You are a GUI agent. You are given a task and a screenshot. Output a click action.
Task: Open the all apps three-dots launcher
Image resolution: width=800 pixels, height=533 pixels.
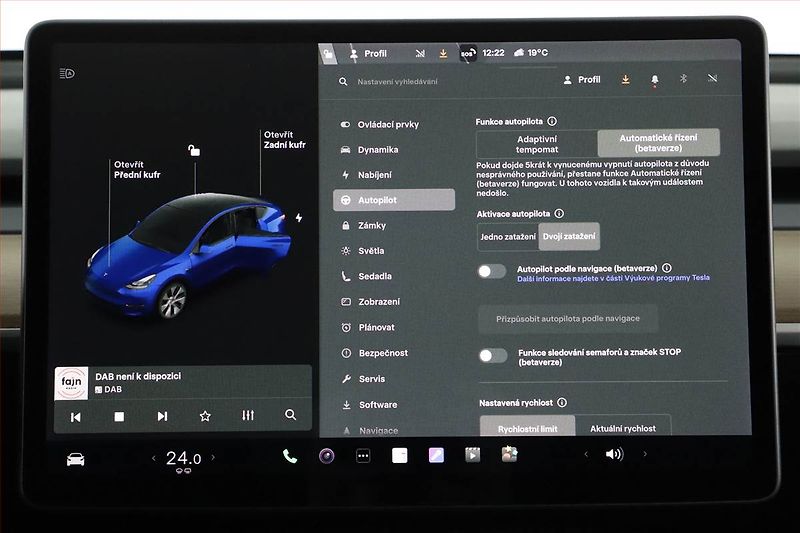click(x=363, y=456)
